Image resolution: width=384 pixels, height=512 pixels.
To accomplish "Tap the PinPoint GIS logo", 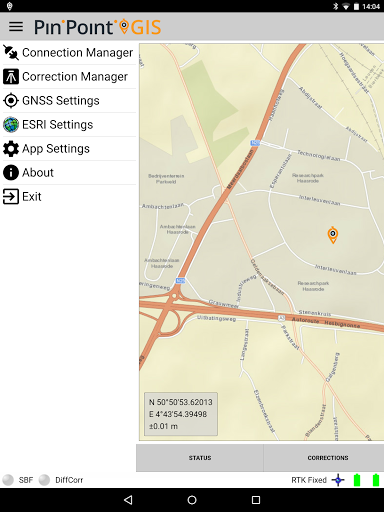I will (x=98, y=27).
